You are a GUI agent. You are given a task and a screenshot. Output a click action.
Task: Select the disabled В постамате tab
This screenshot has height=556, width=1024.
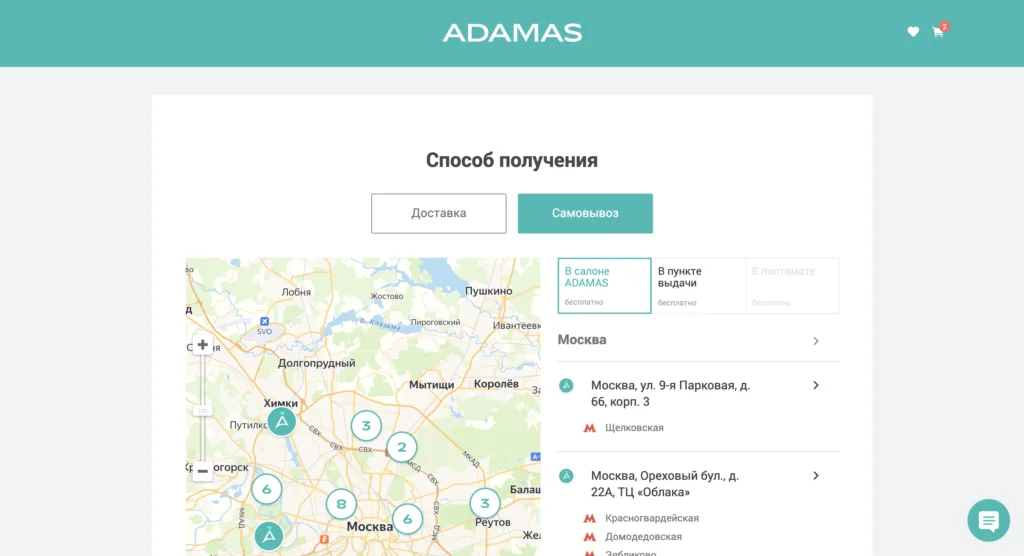(x=792, y=285)
